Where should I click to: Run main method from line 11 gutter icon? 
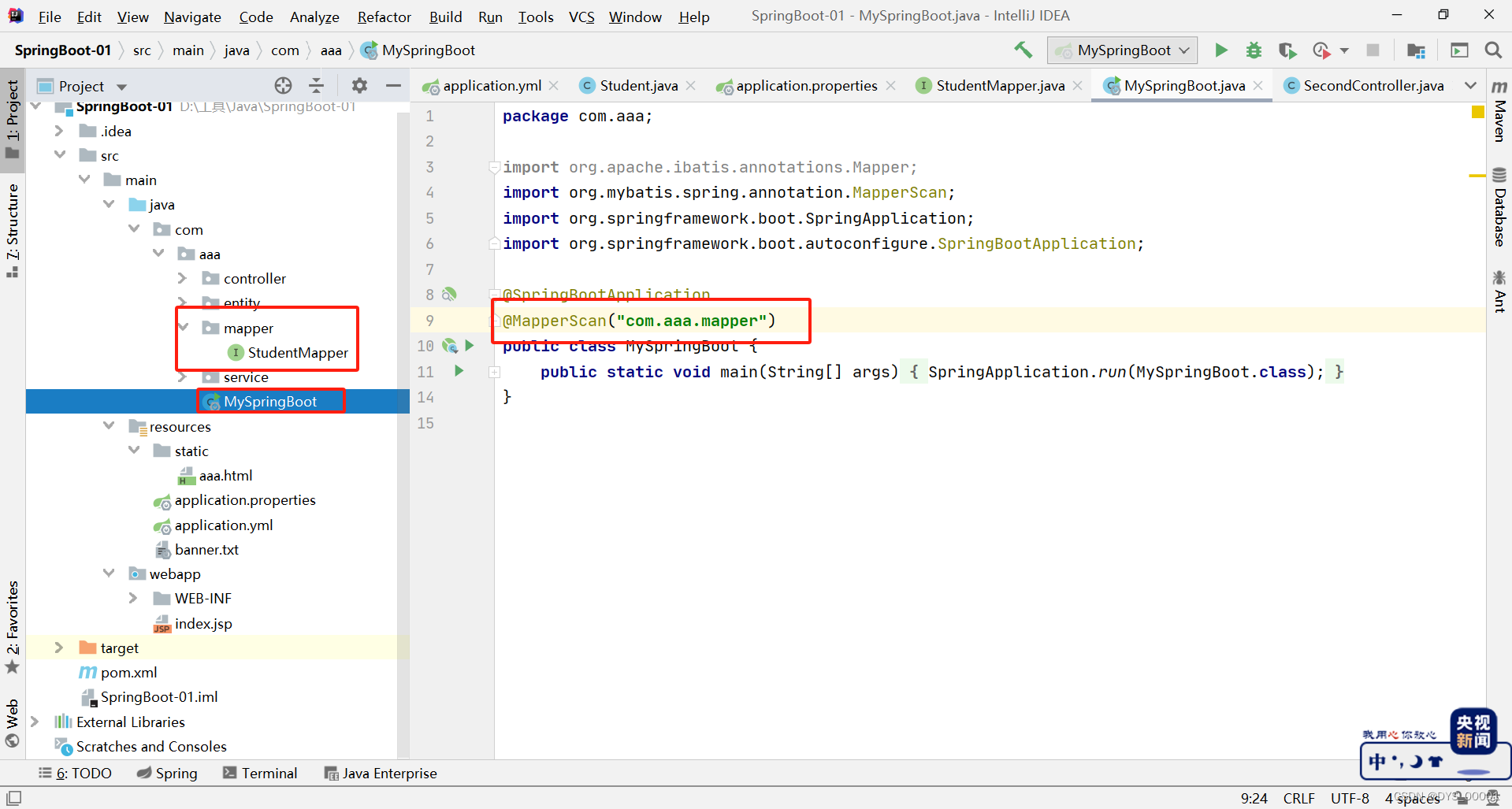click(459, 371)
